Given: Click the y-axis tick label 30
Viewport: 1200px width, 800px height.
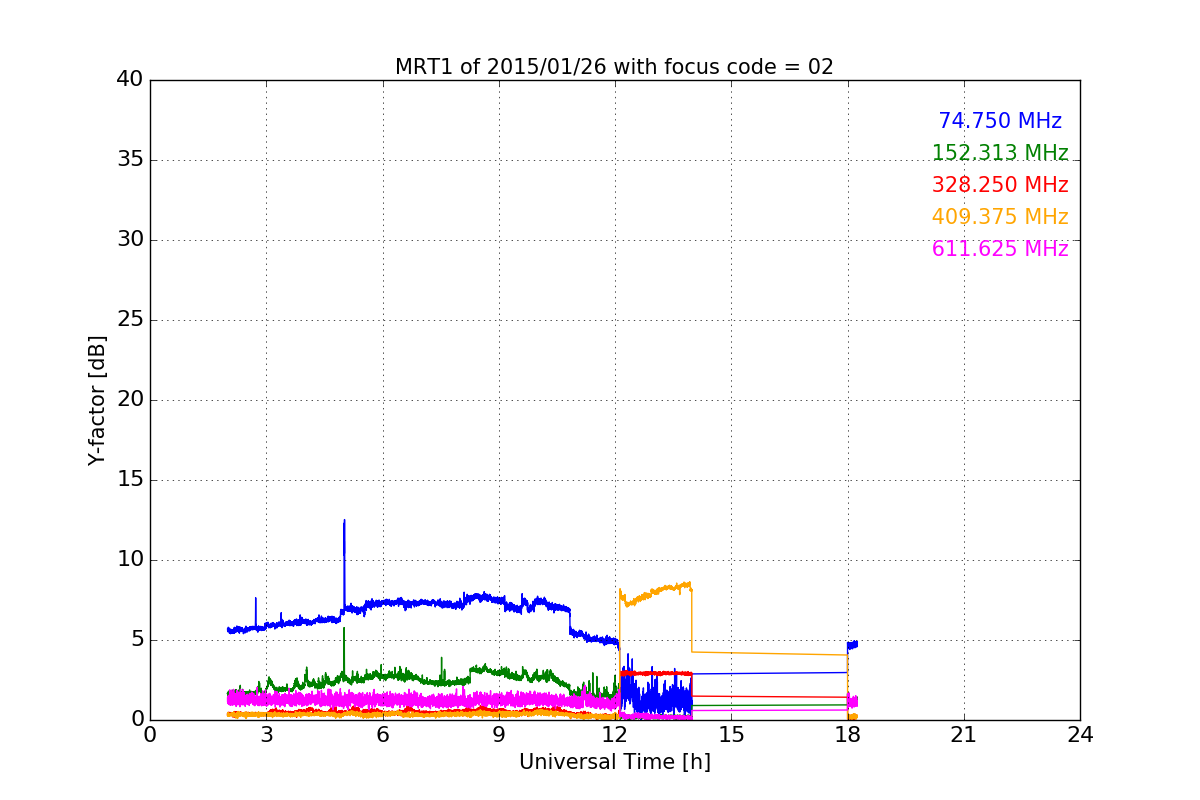Looking at the screenshot, I should coord(130,240).
